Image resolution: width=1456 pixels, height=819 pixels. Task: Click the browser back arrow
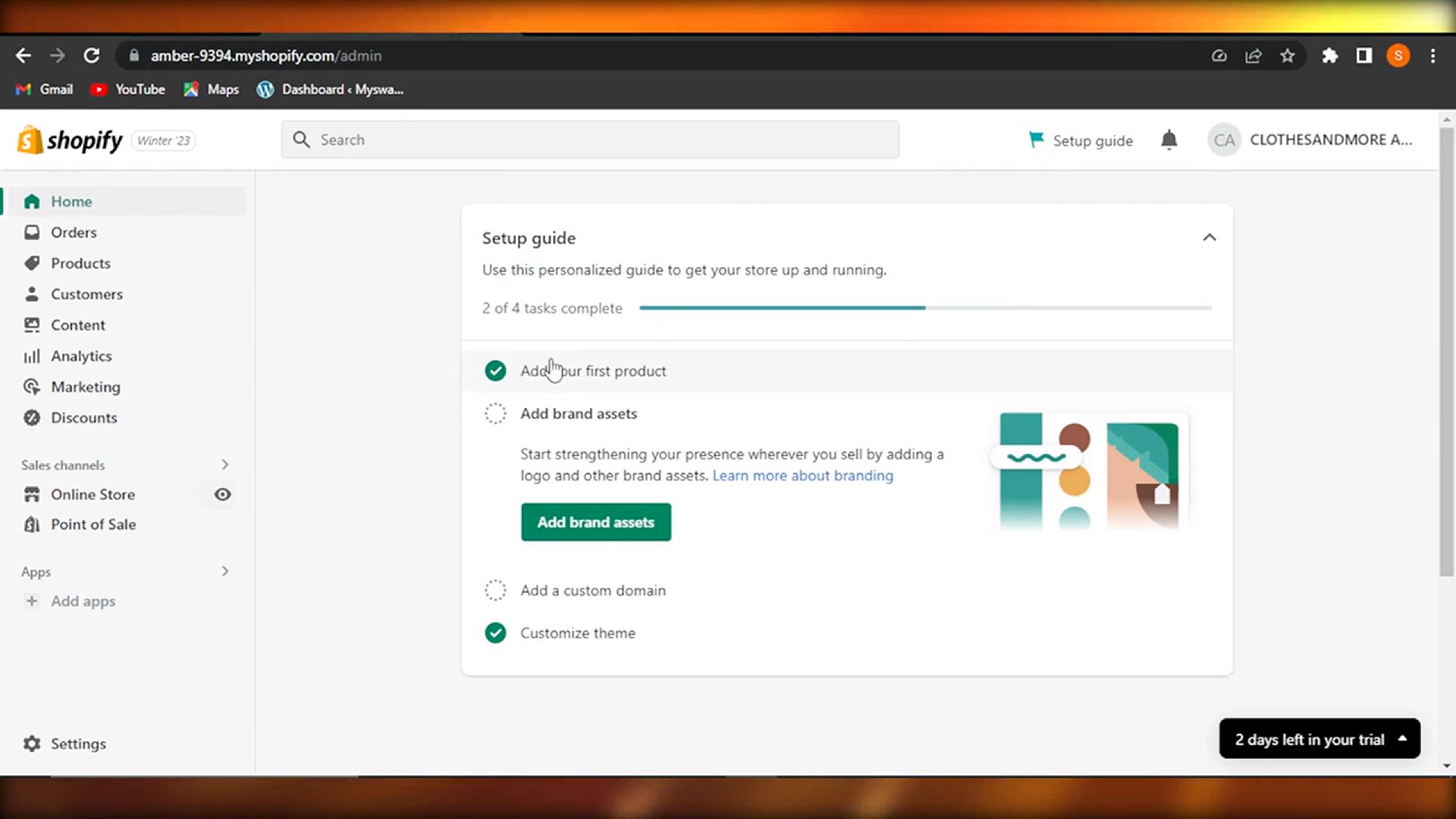tap(24, 55)
